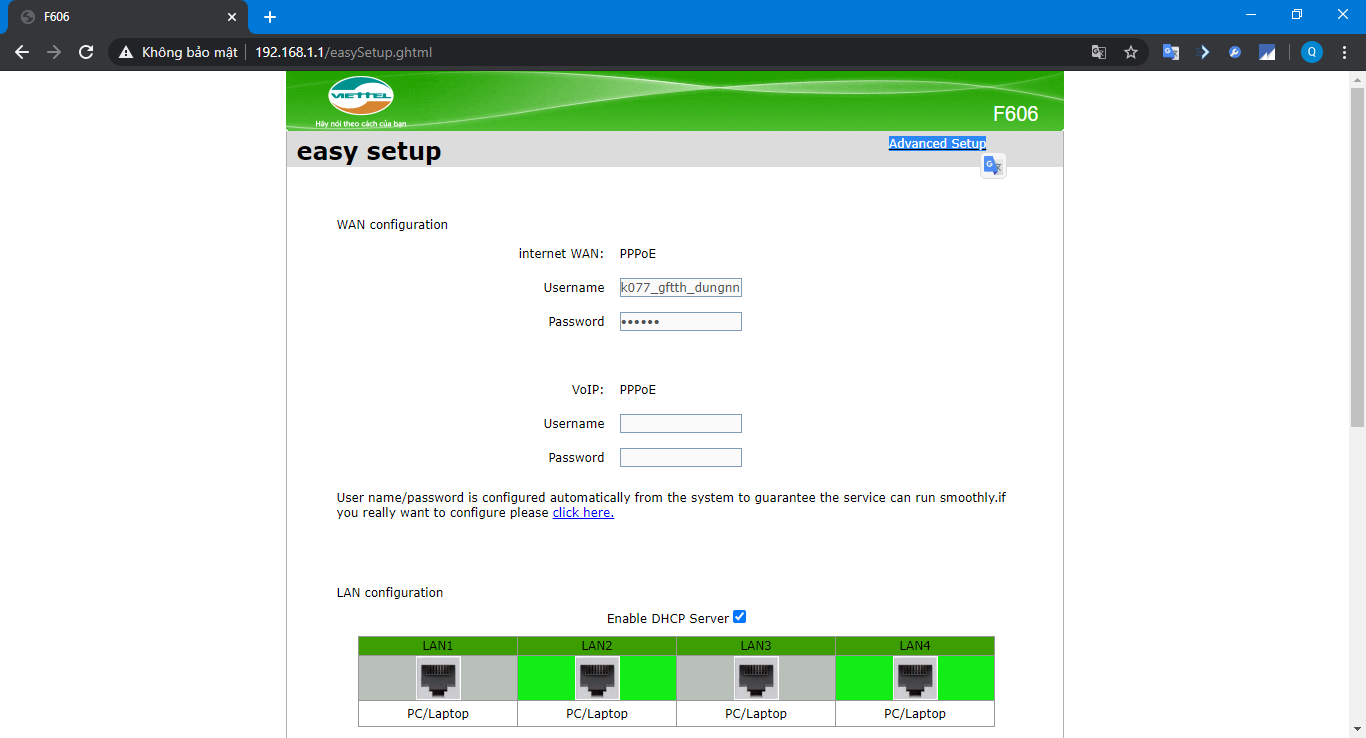The width and height of the screenshot is (1366, 738).
Task: Click the LAN2 column header
Action: point(597,646)
